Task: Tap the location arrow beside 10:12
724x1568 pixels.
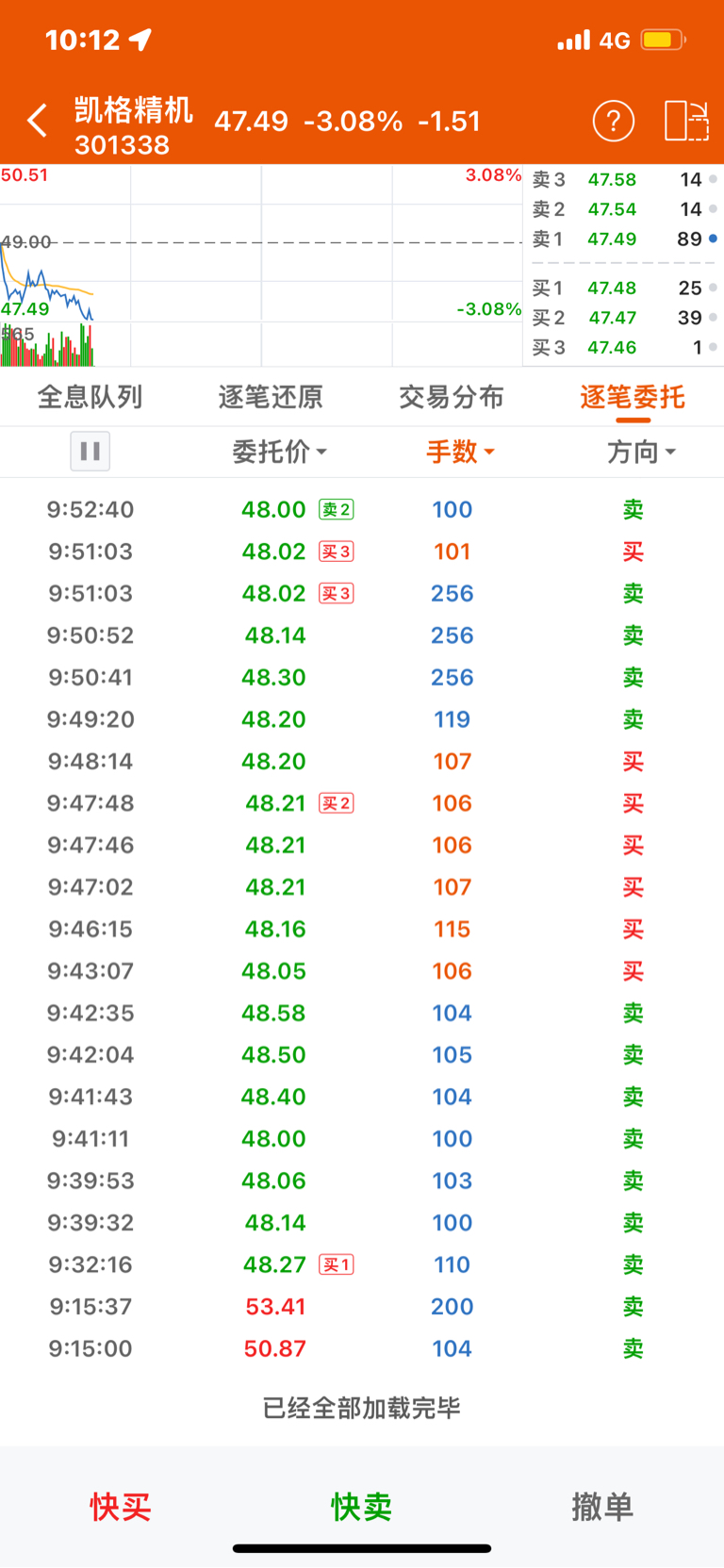Action: (x=140, y=40)
